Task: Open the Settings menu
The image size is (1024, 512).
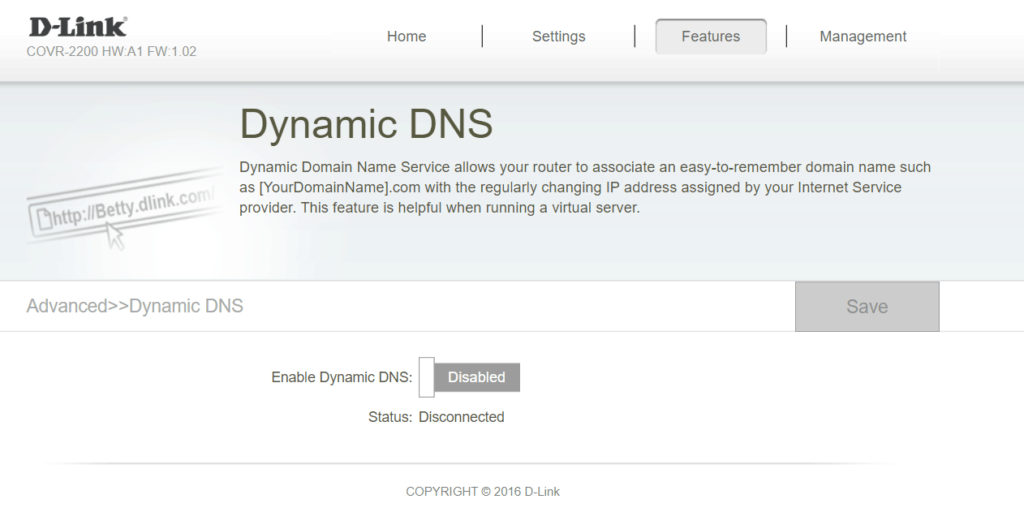Action: click(558, 36)
